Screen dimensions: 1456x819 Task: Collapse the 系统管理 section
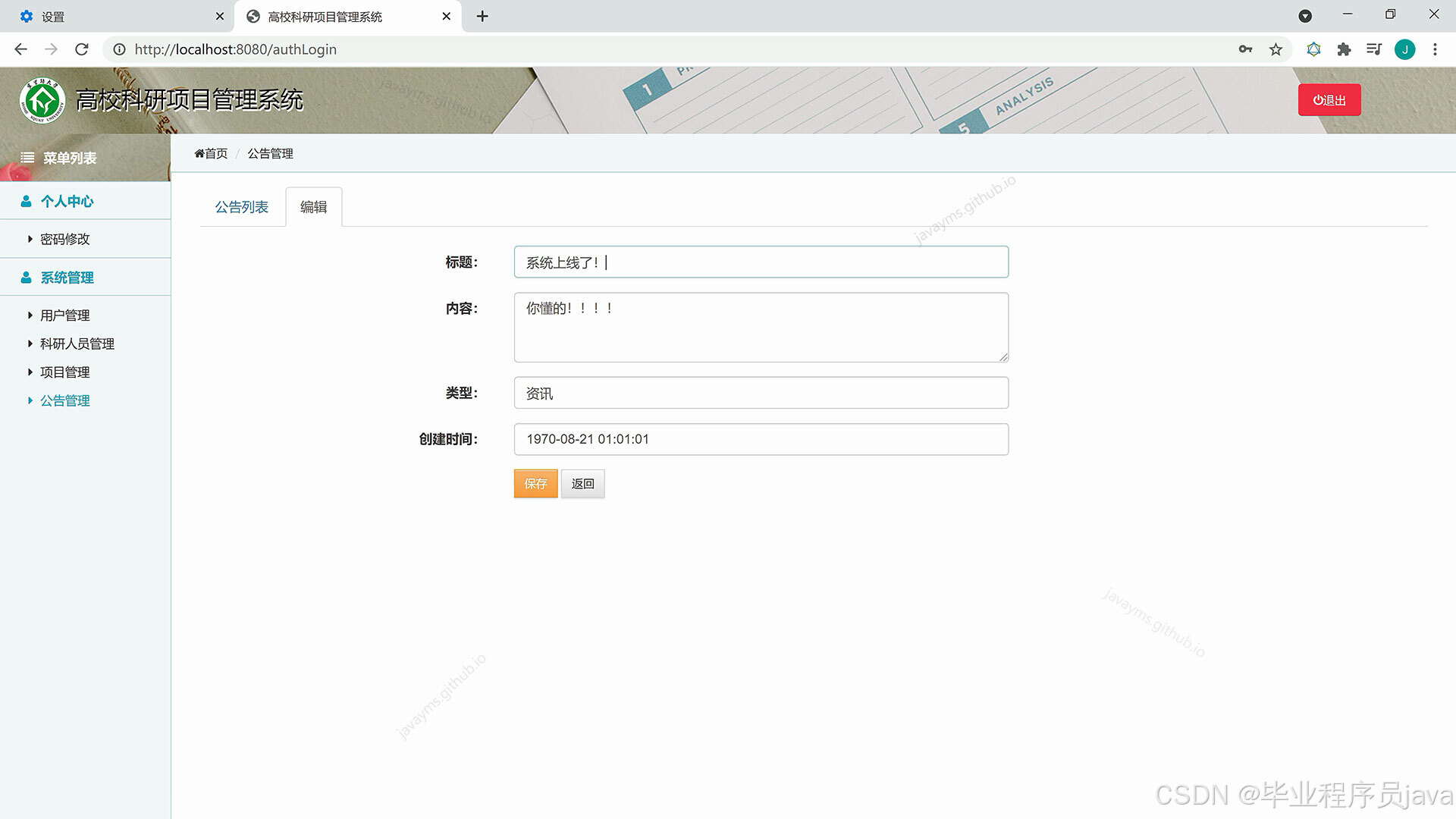[85, 278]
